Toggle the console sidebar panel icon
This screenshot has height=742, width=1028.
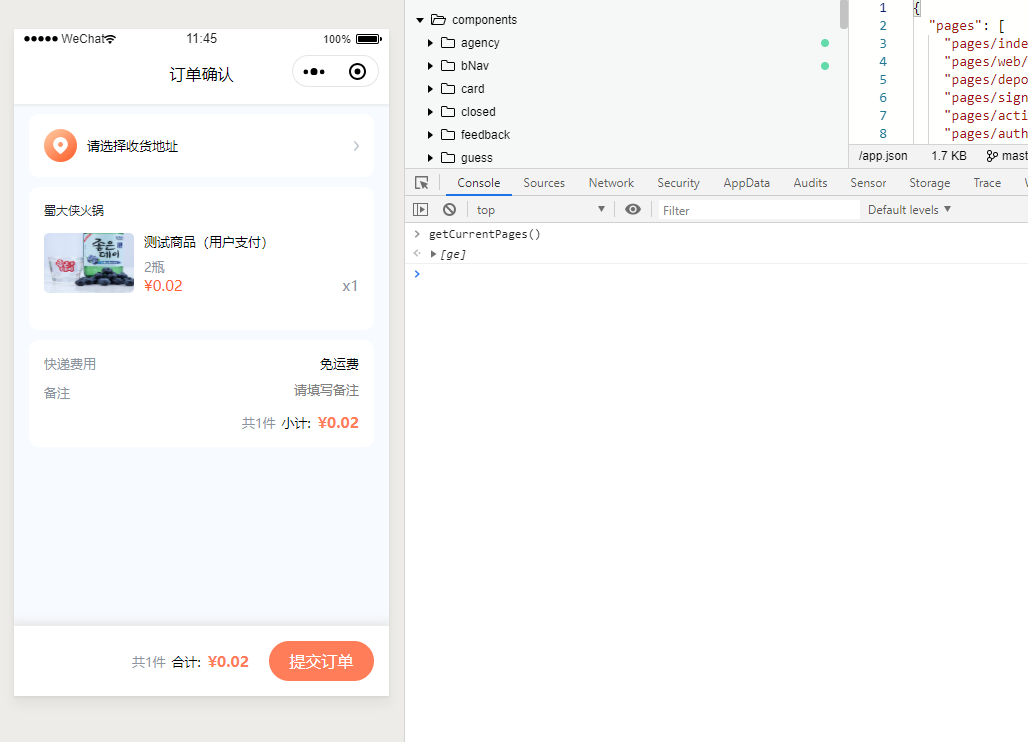(x=420, y=210)
